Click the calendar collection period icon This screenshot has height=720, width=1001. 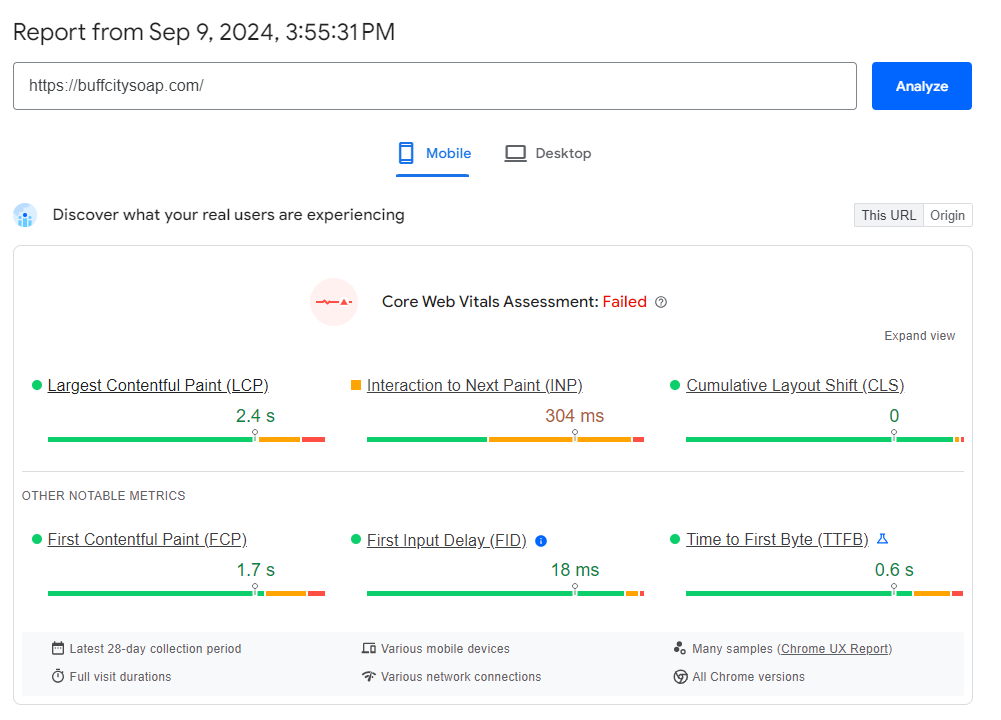(58, 649)
